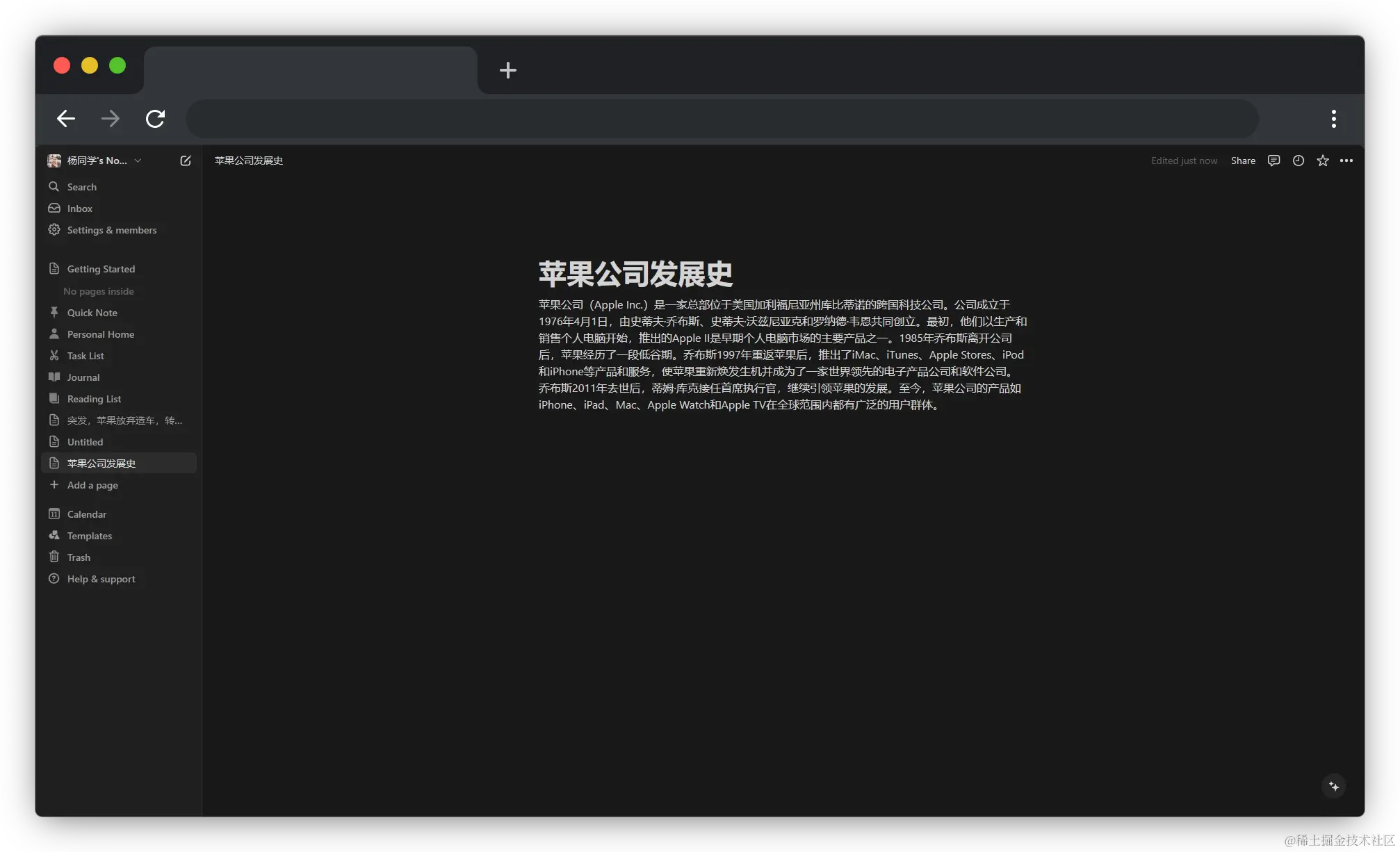1400x852 pixels.
Task: Open the Personal Home page
Action: [119, 334]
